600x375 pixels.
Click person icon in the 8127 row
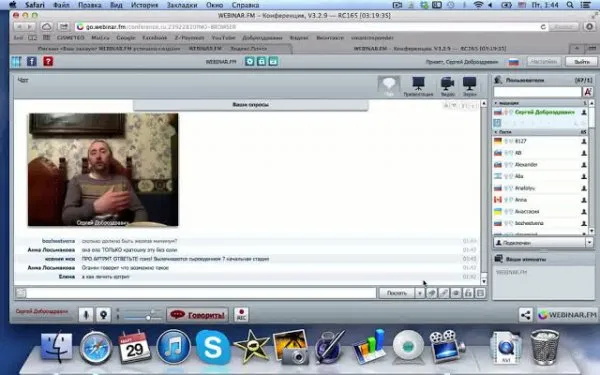tap(584, 141)
